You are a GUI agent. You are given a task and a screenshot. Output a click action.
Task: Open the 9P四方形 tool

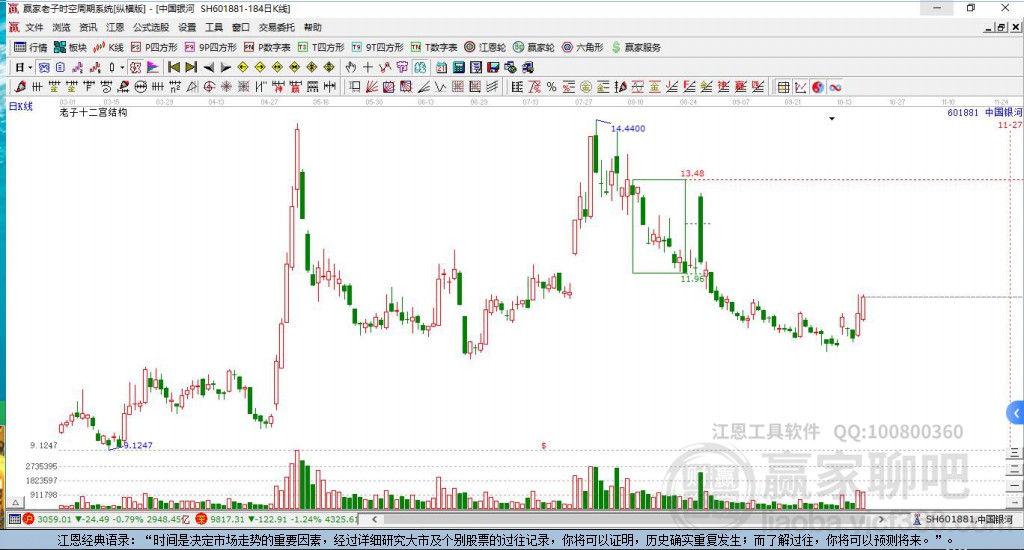click(210, 47)
